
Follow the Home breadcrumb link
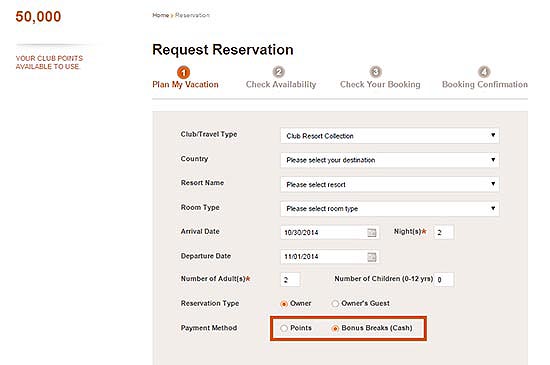coord(161,15)
